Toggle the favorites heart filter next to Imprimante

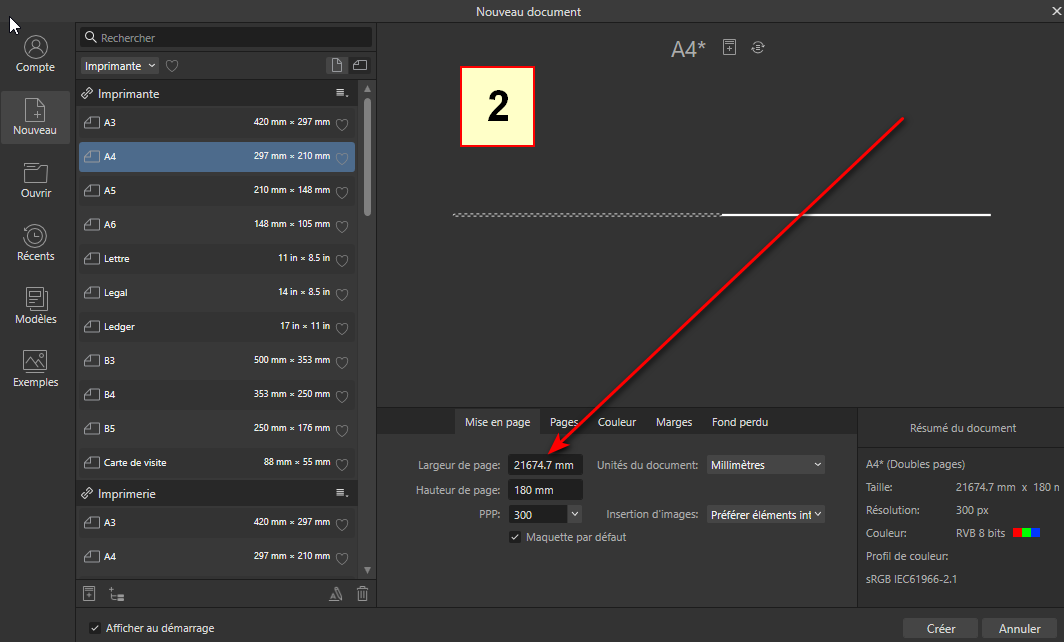(x=172, y=66)
